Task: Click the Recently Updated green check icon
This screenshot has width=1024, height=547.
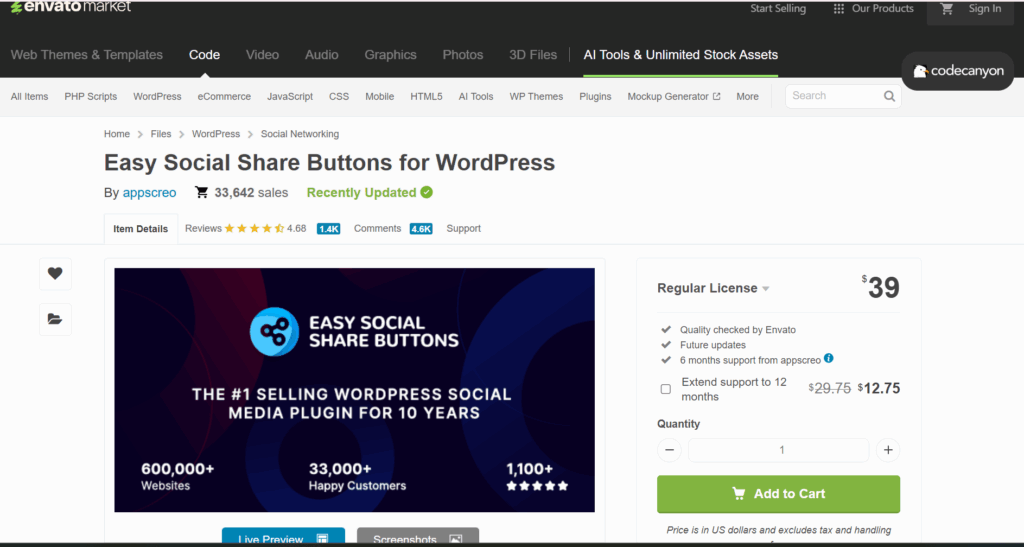Action: (x=426, y=192)
